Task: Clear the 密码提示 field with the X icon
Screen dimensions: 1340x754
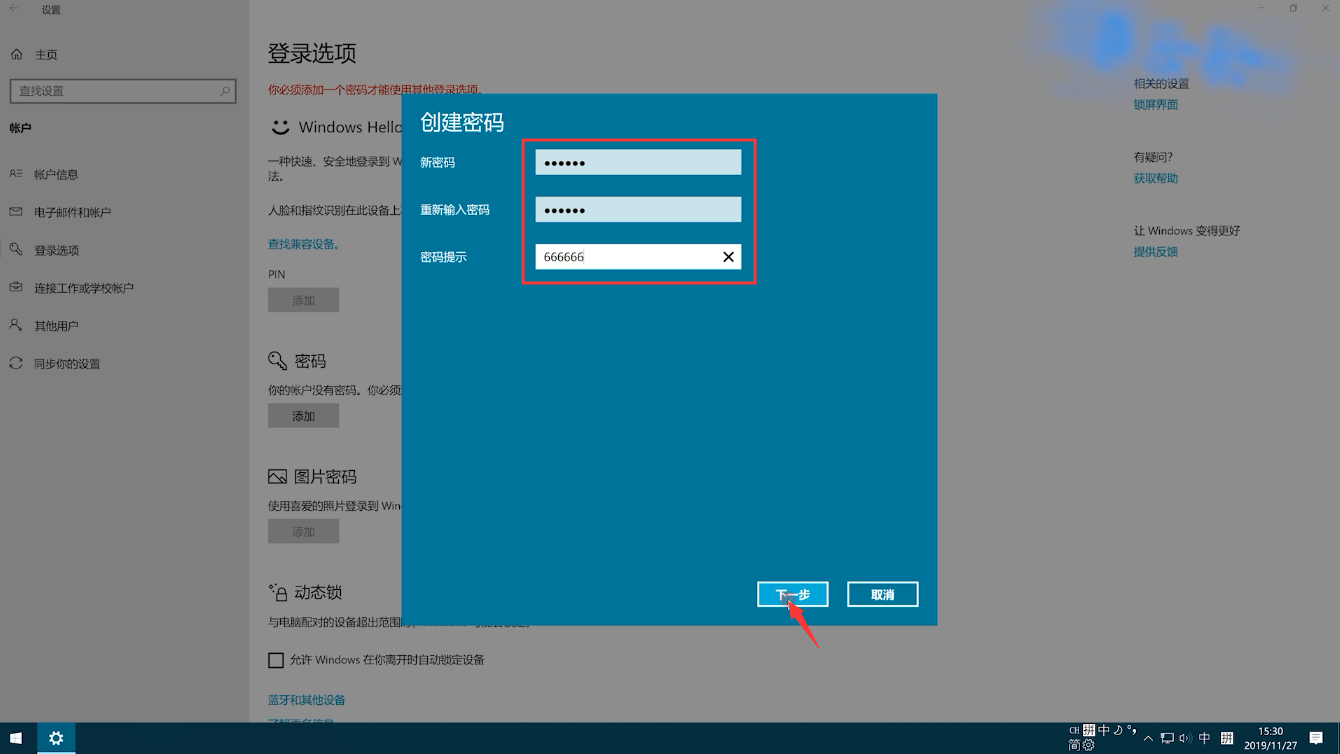Action: pyautogui.click(x=728, y=257)
